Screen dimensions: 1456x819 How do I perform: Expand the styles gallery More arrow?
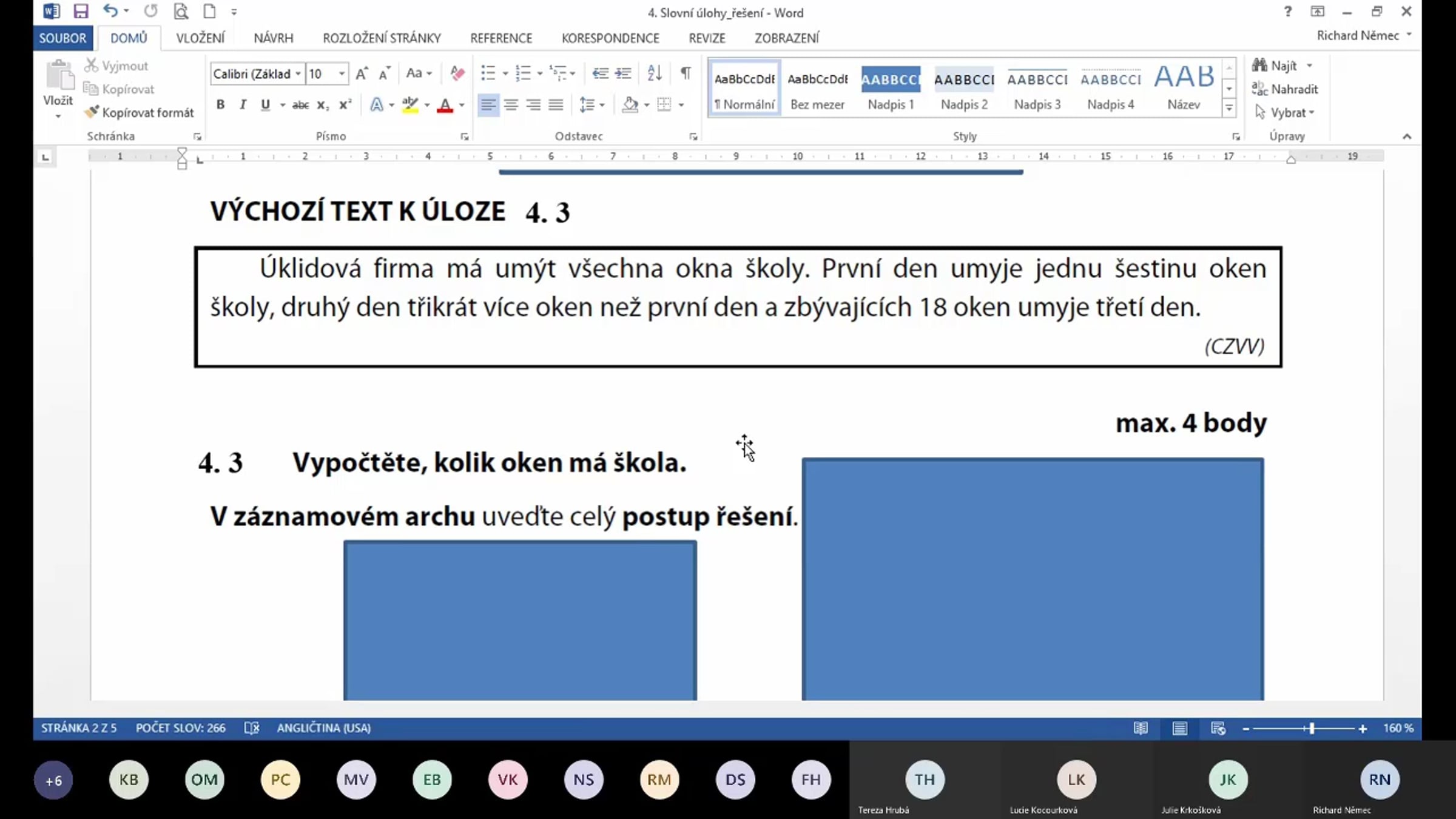tap(1229, 108)
